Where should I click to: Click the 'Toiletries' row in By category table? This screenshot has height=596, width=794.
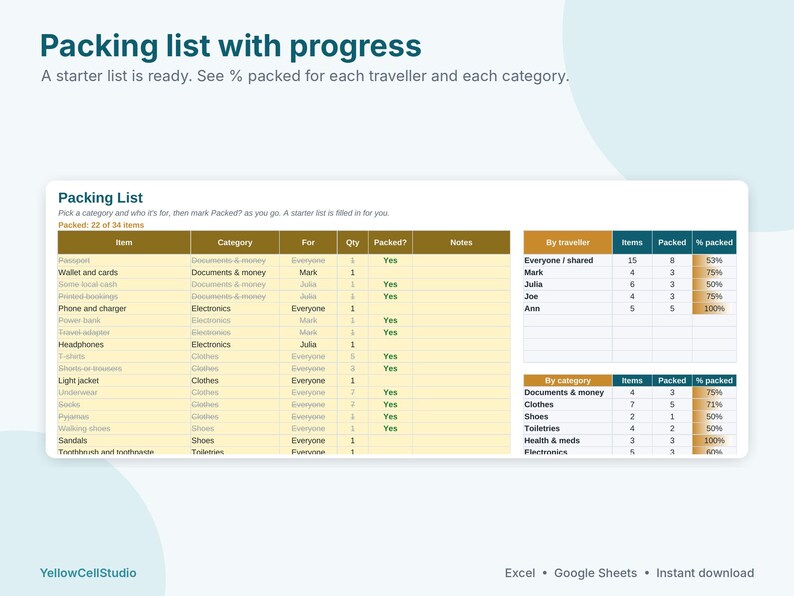pos(630,428)
